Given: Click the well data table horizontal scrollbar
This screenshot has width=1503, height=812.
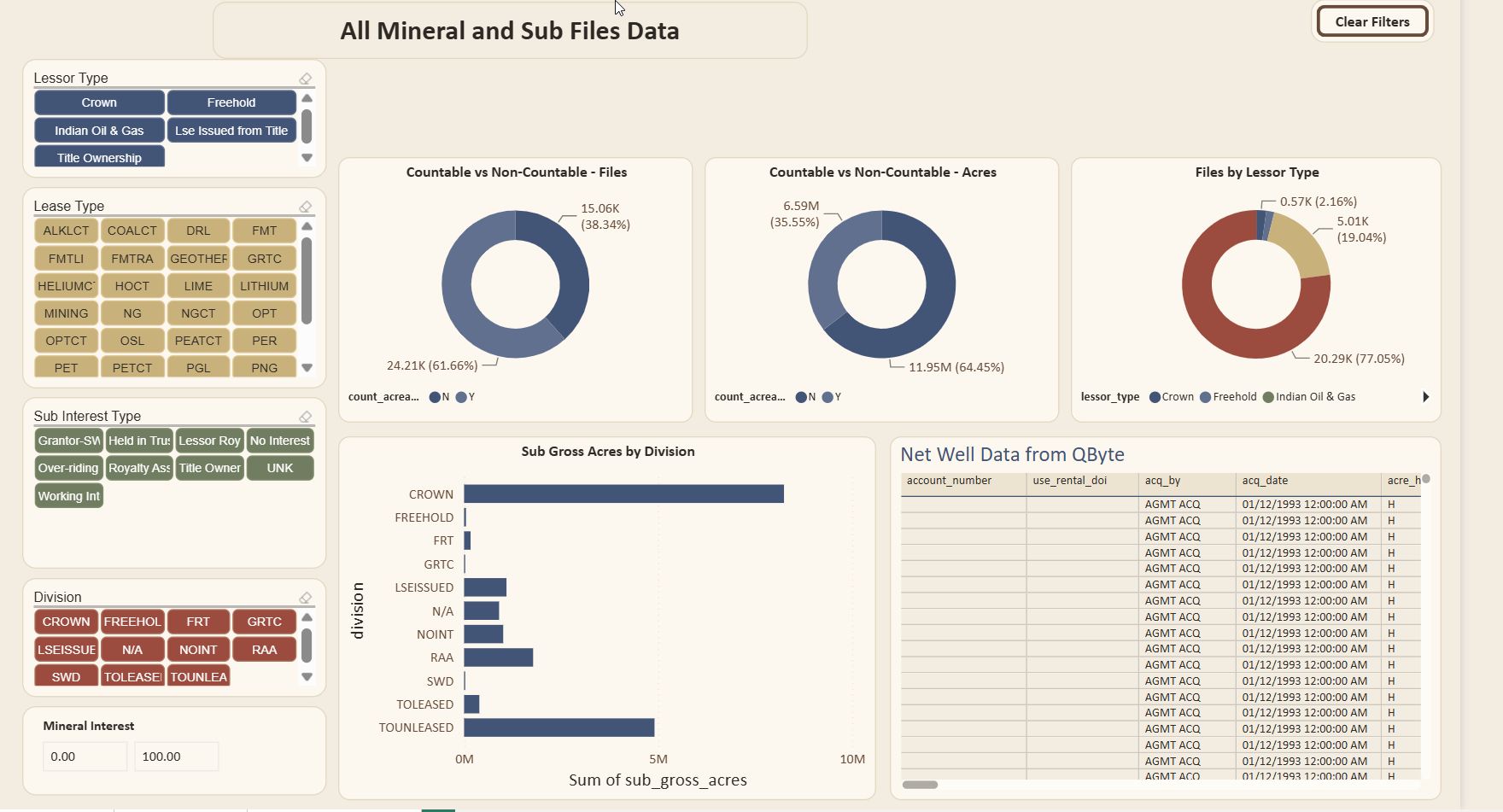Looking at the screenshot, I should pos(920,785).
